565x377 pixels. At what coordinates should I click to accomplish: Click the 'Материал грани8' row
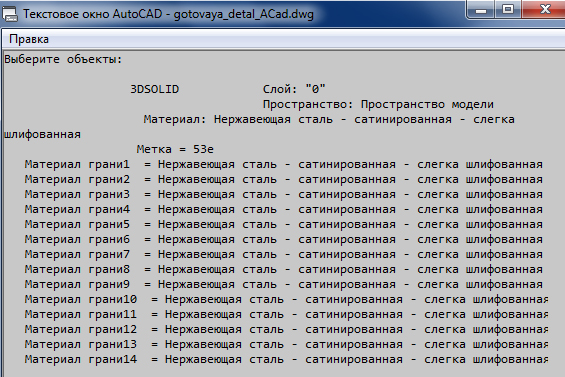pyautogui.click(x=284, y=270)
